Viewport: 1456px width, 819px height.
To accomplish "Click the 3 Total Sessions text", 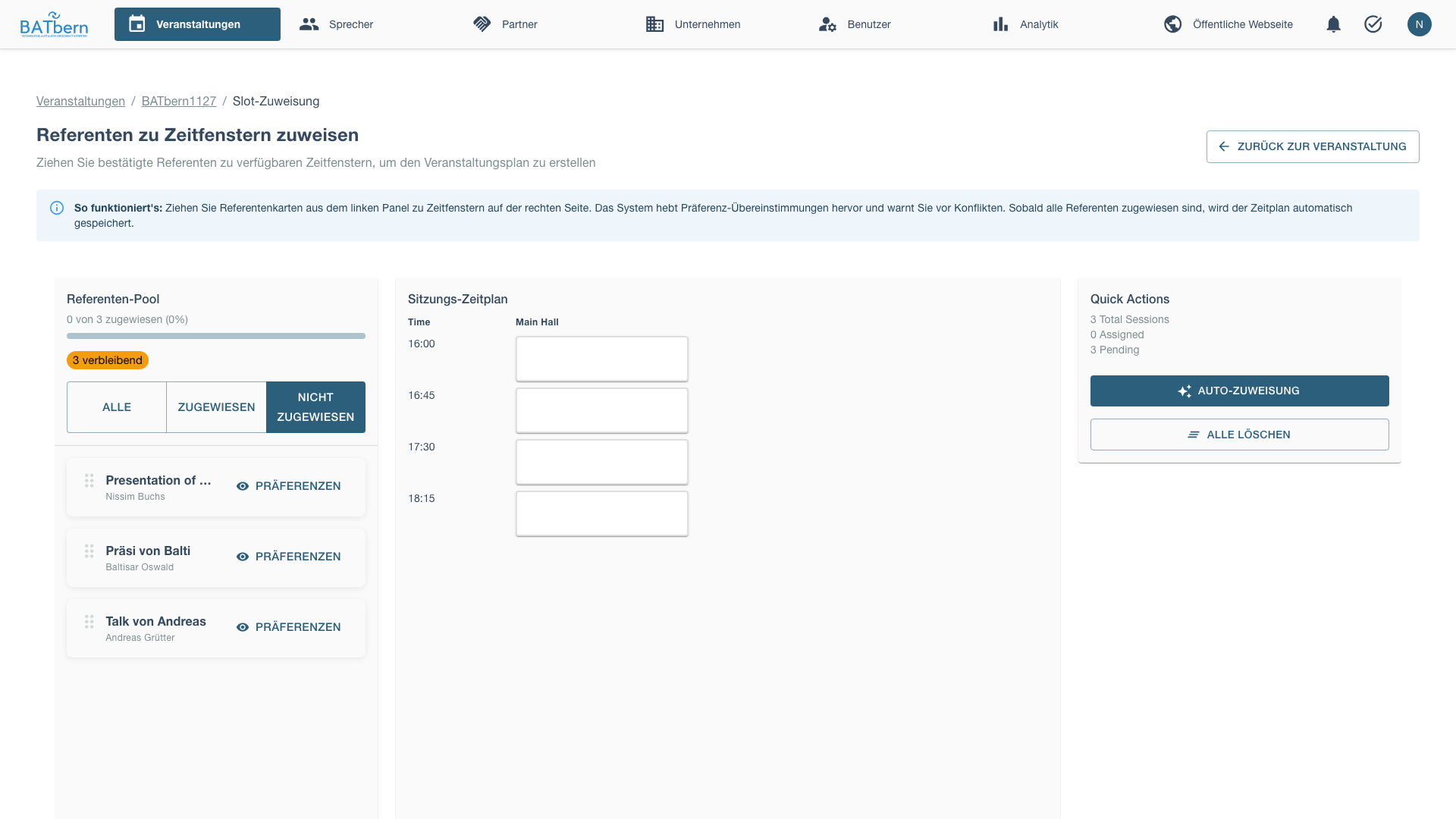I will (1130, 319).
